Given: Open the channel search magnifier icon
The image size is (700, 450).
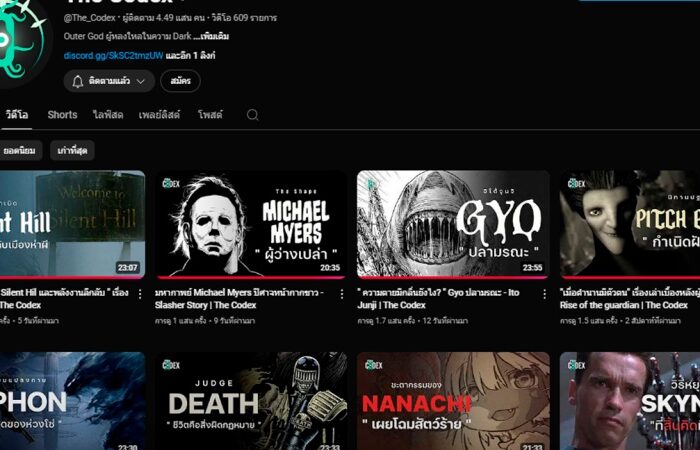Looking at the screenshot, I should point(252,115).
